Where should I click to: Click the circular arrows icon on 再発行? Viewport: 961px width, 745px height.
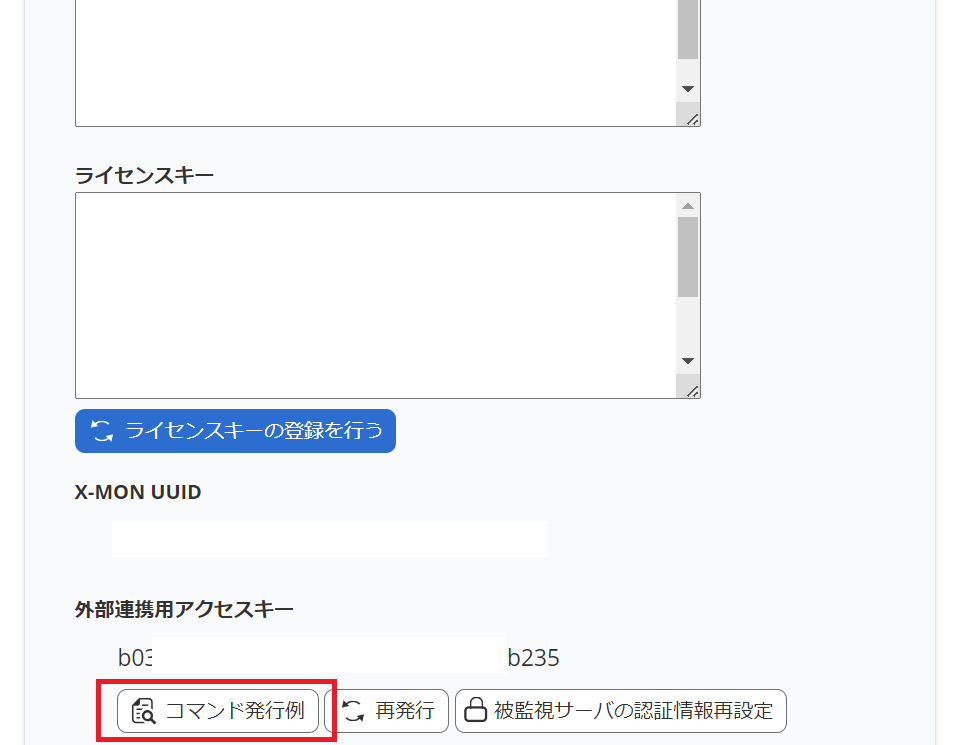pyautogui.click(x=353, y=711)
